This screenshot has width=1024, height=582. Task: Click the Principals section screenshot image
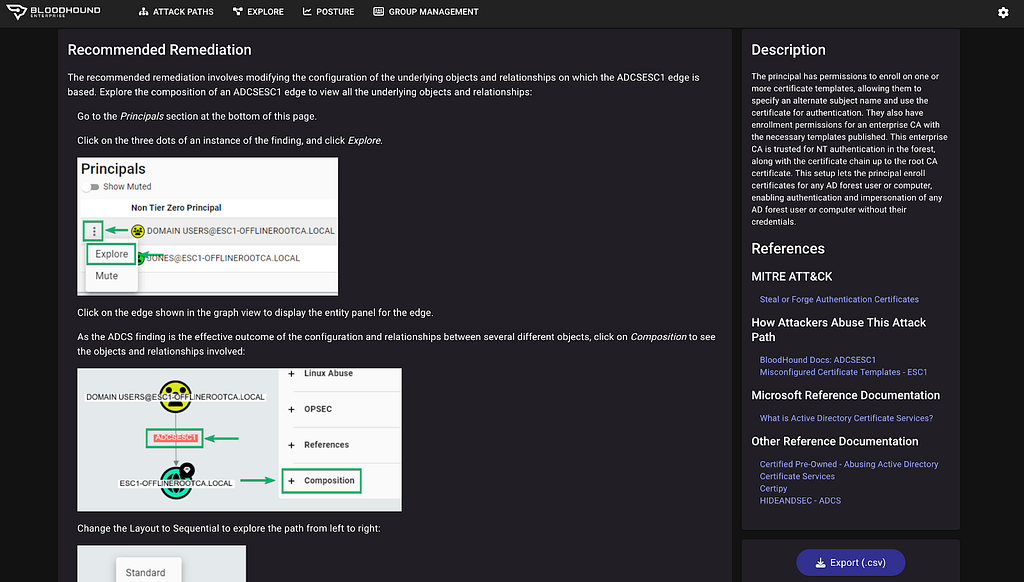click(208, 226)
